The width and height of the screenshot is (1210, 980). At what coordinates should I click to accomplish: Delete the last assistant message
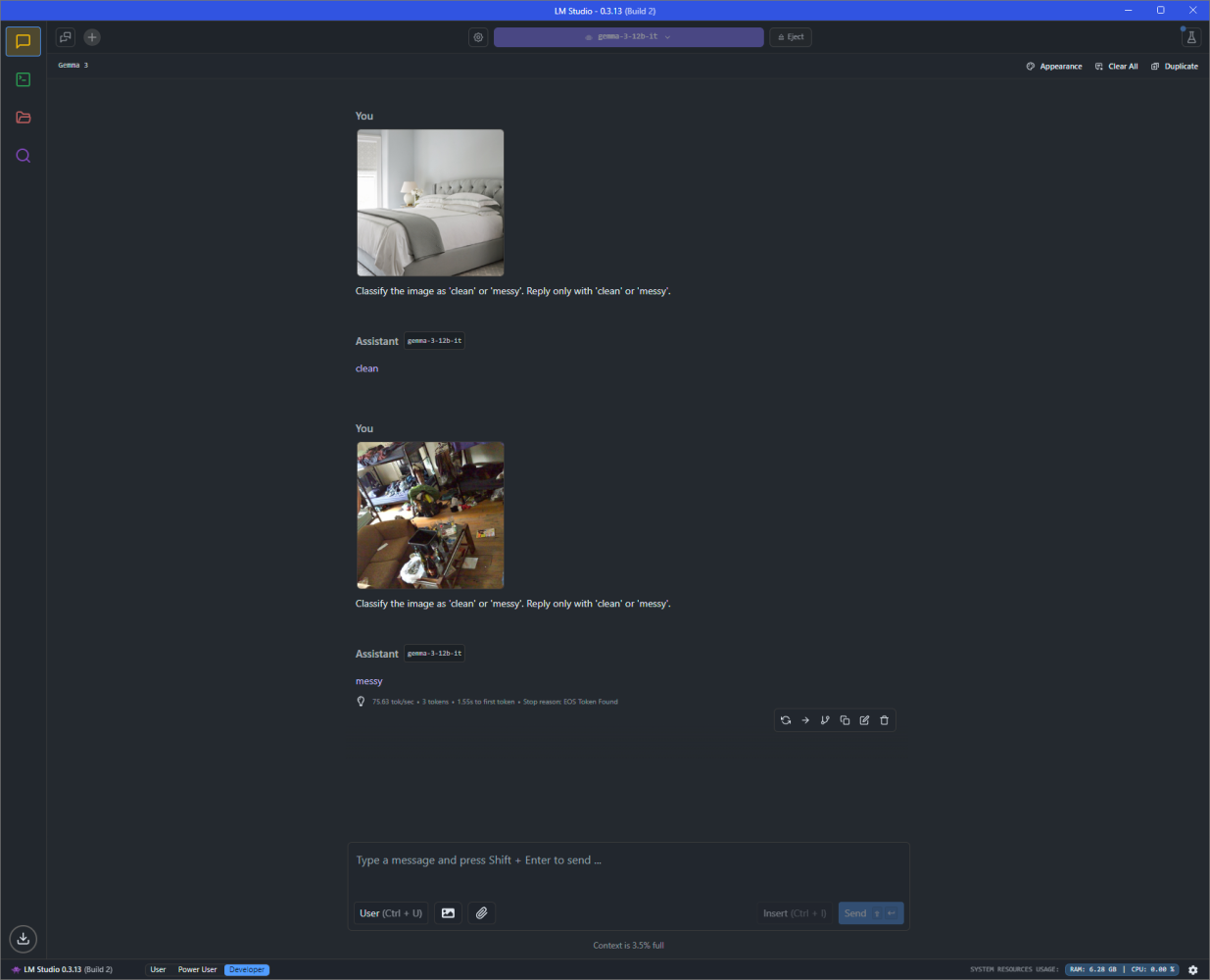(x=884, y=720)
